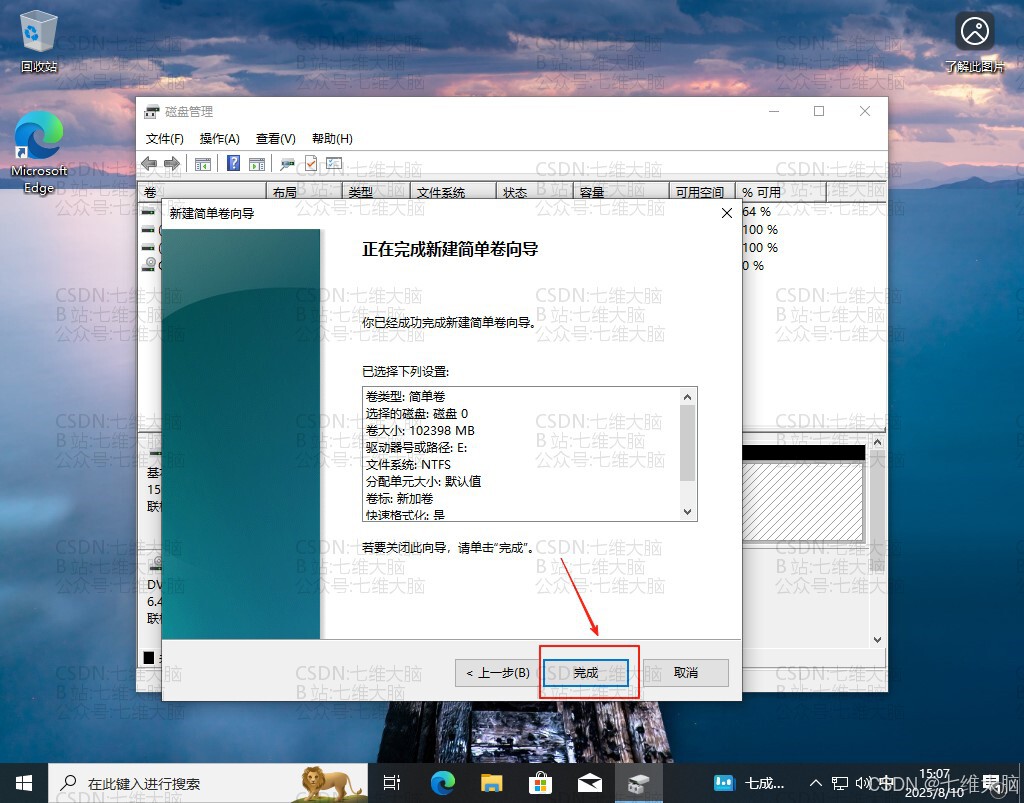Toggle the action pane toolbar icon
Viewport: 1024px width, 803px height.
(x=258, y=163)
